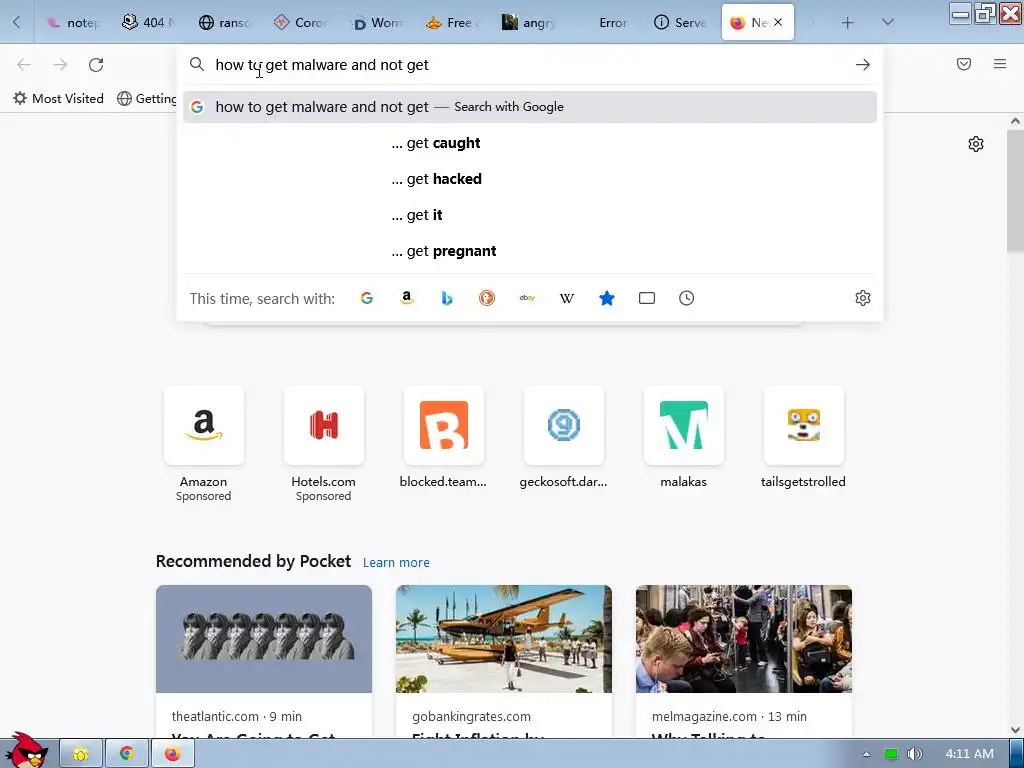The height and width of the screenshot is (768, 1024).
Task: Search bookmarks with the star icon
Action: click(607, 298)
